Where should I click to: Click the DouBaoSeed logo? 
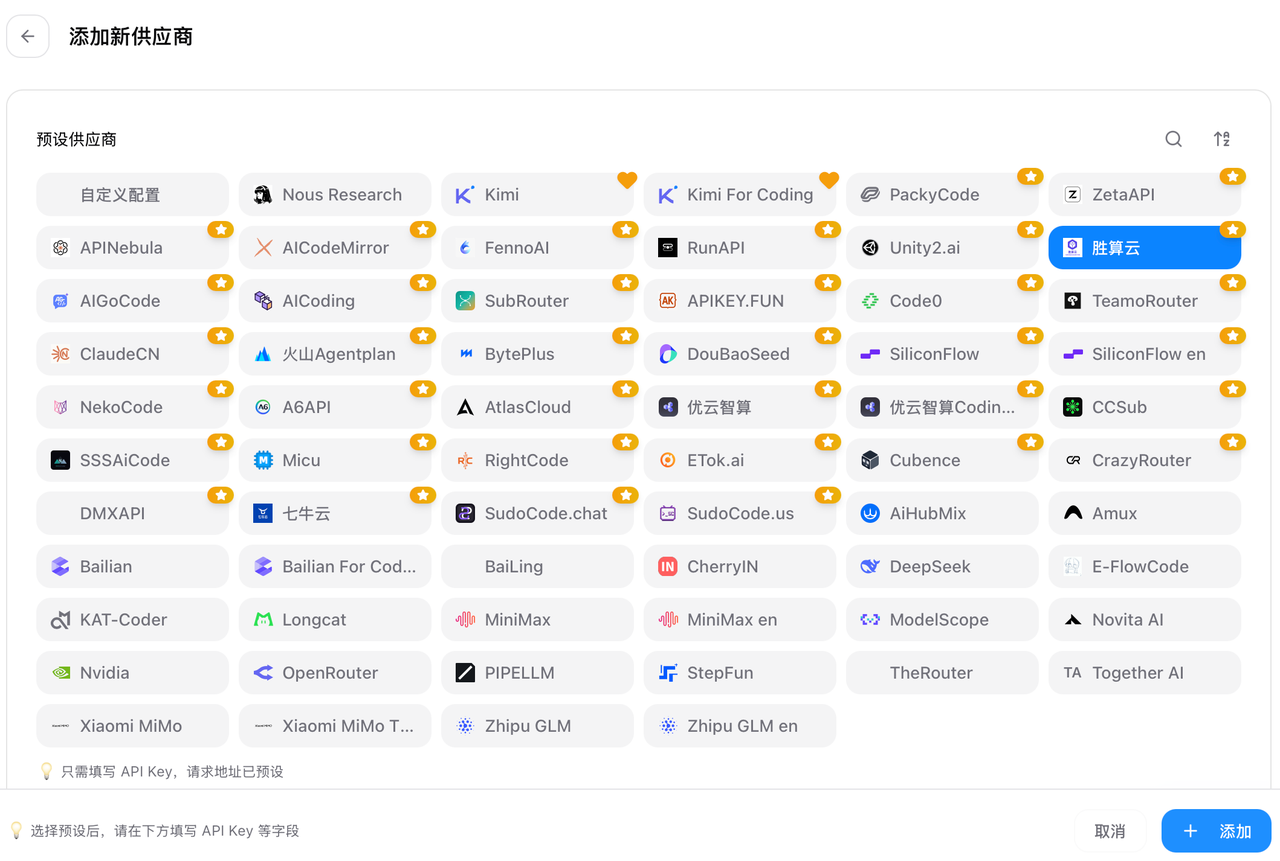668,354
